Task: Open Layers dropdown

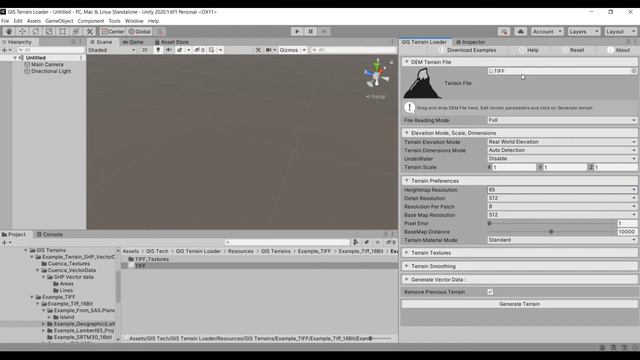Action: click(584, 31)
